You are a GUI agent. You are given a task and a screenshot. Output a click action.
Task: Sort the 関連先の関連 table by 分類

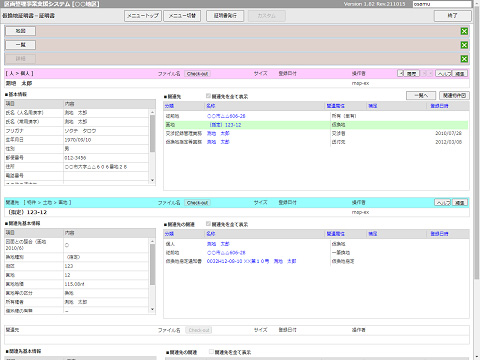click(169, 234)
